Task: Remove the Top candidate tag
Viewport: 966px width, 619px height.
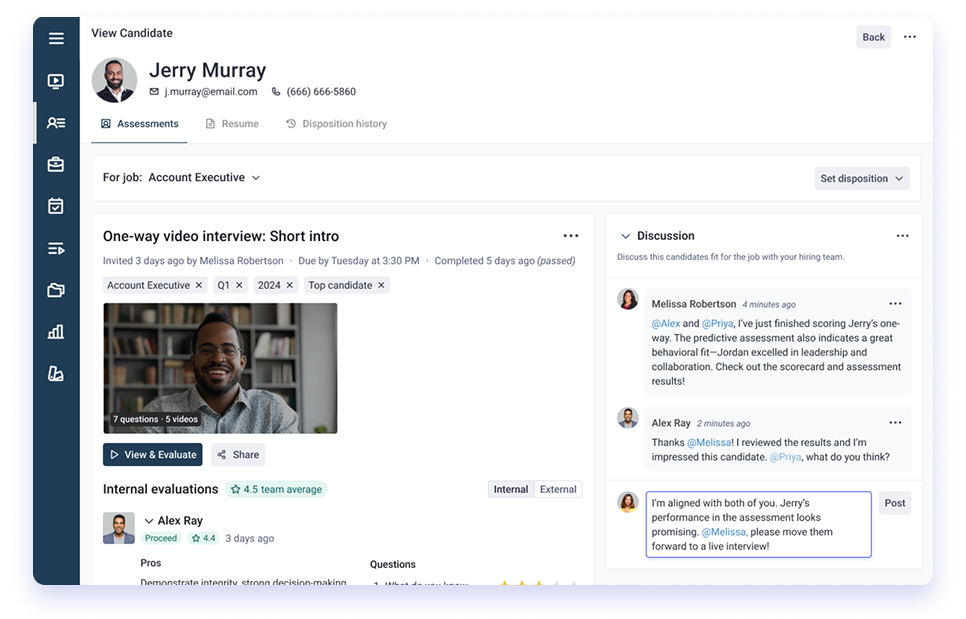Action: click(381, 285)
